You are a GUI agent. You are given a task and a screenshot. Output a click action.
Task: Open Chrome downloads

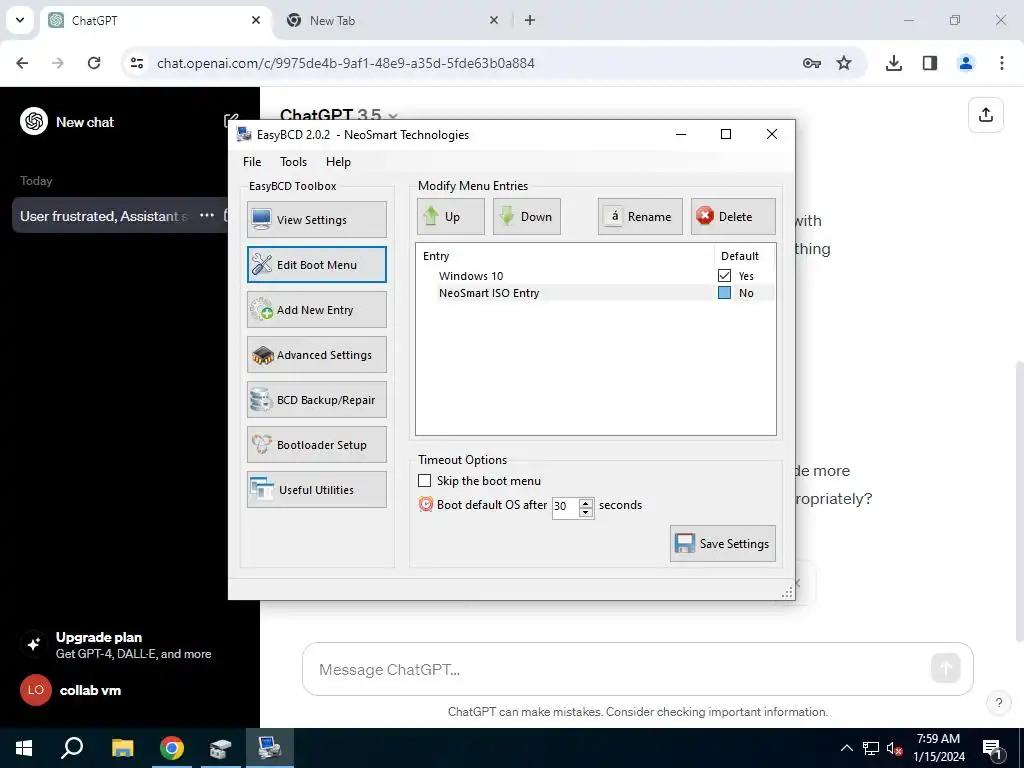click(894, 63)
